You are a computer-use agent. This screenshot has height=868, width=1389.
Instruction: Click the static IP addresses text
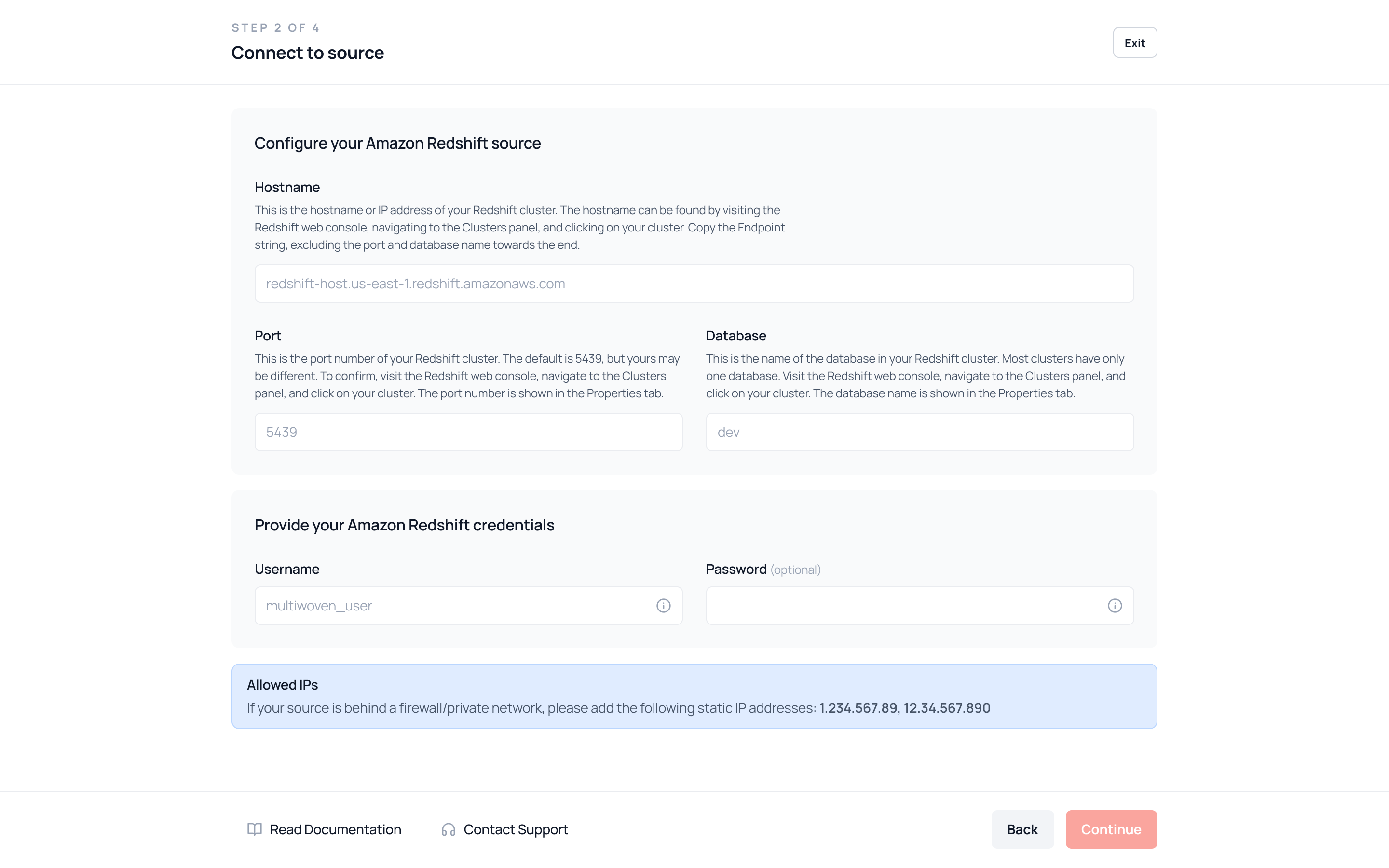[904, 708]
